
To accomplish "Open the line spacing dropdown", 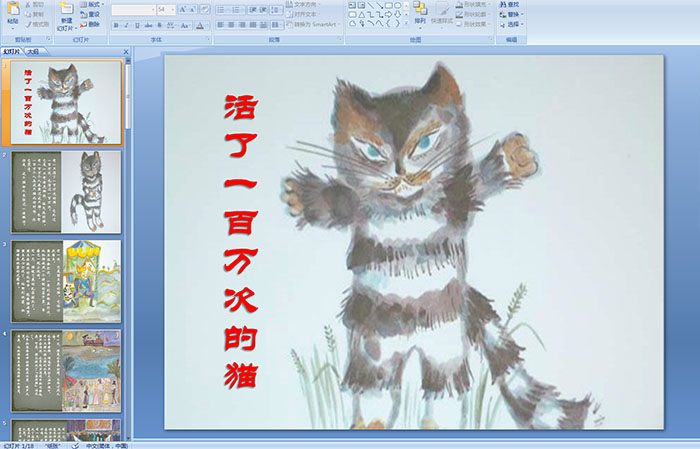I will (x=276, y=10).
